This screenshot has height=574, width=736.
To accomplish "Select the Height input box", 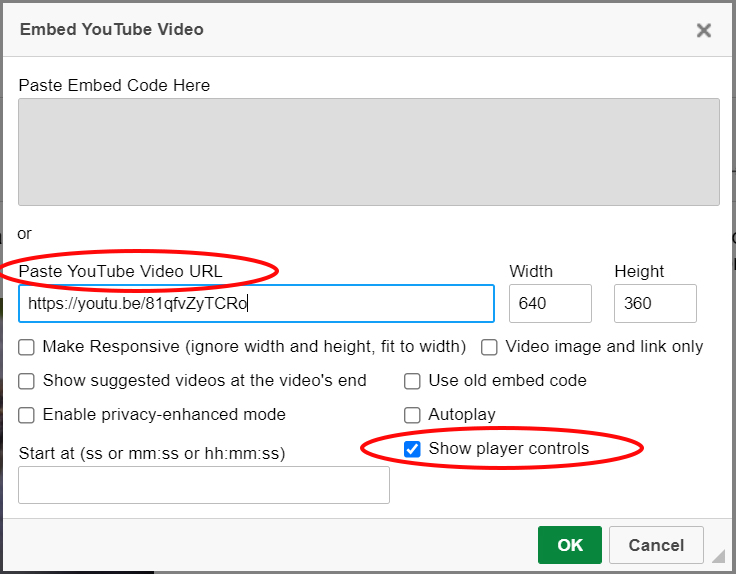I will click(655, 303).
